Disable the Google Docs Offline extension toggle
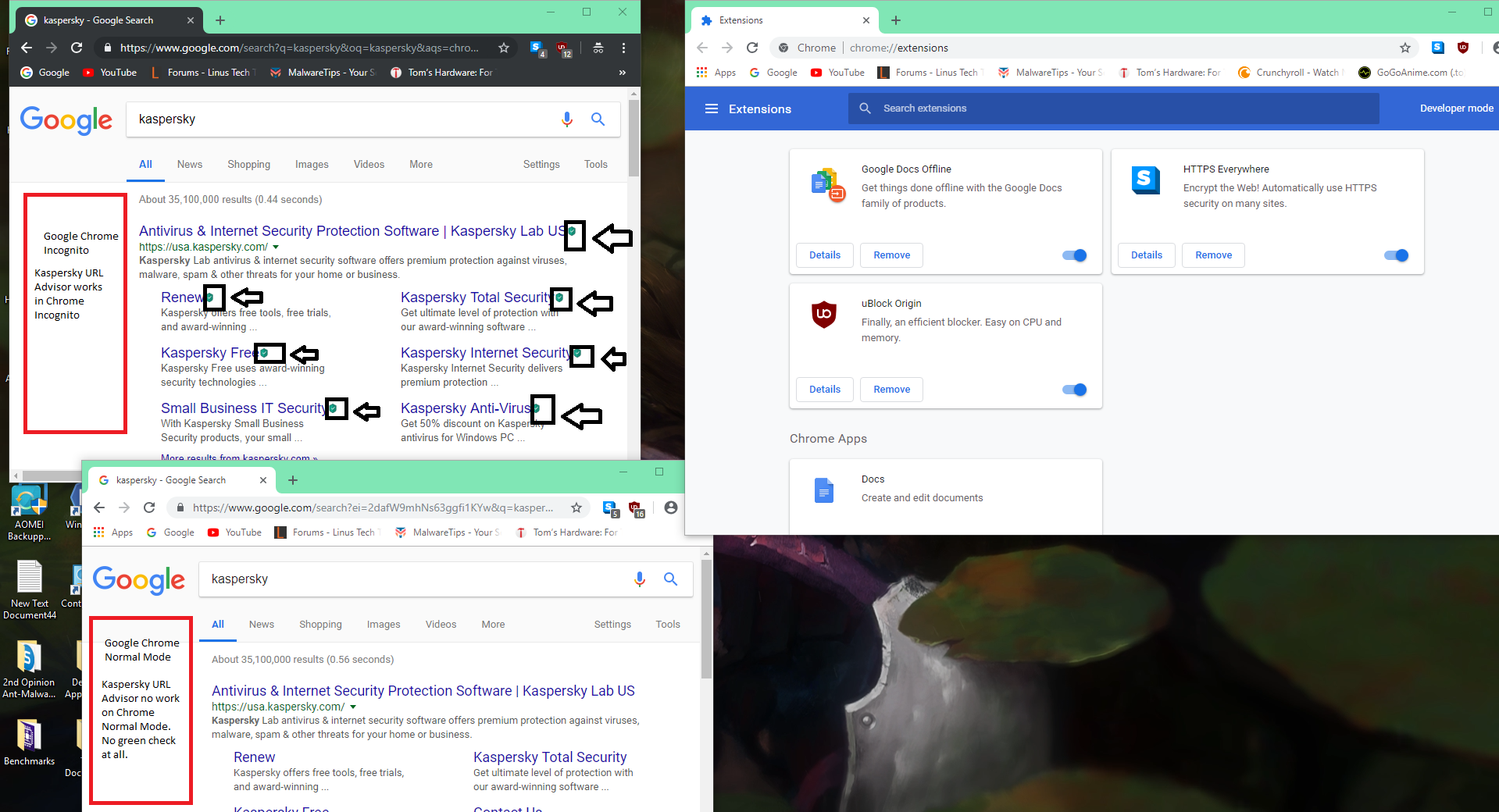The image size is (1499, 812). [x=1075, y=255]
